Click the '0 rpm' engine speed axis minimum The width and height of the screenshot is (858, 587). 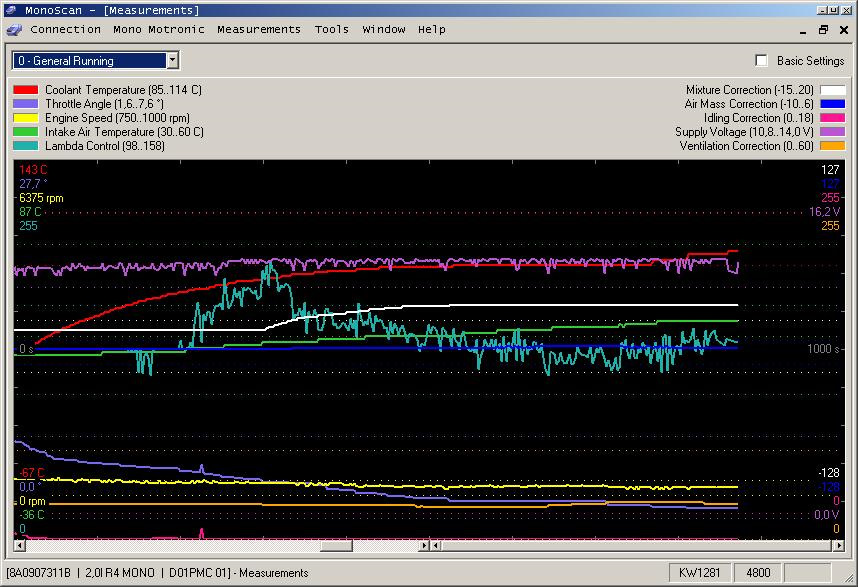[x=32, y=501]
